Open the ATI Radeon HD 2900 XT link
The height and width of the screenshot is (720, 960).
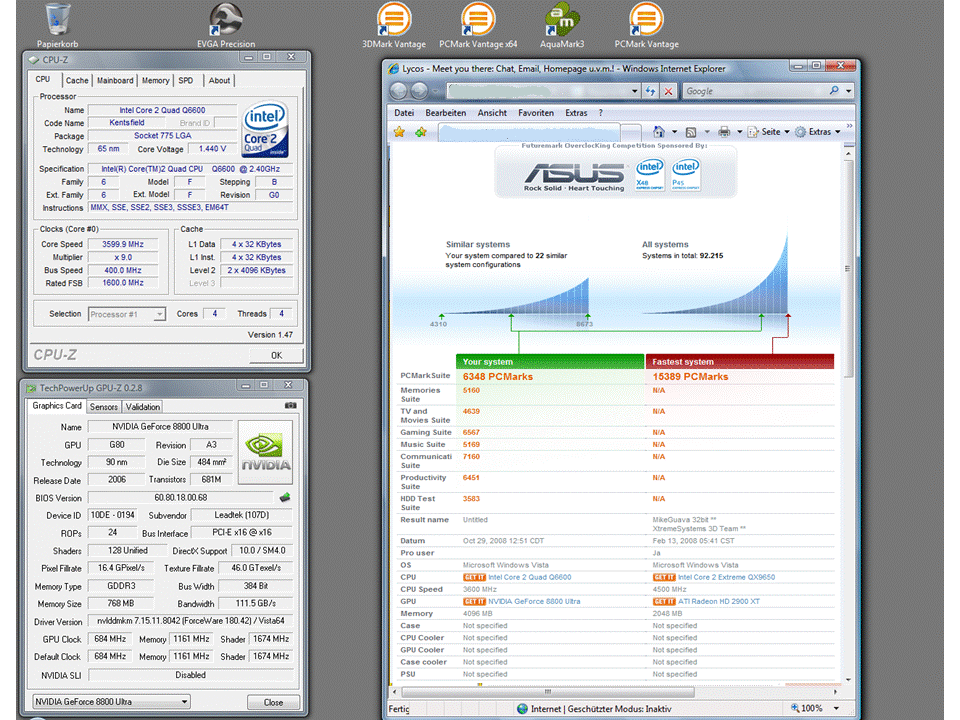(x=719, y=601)
